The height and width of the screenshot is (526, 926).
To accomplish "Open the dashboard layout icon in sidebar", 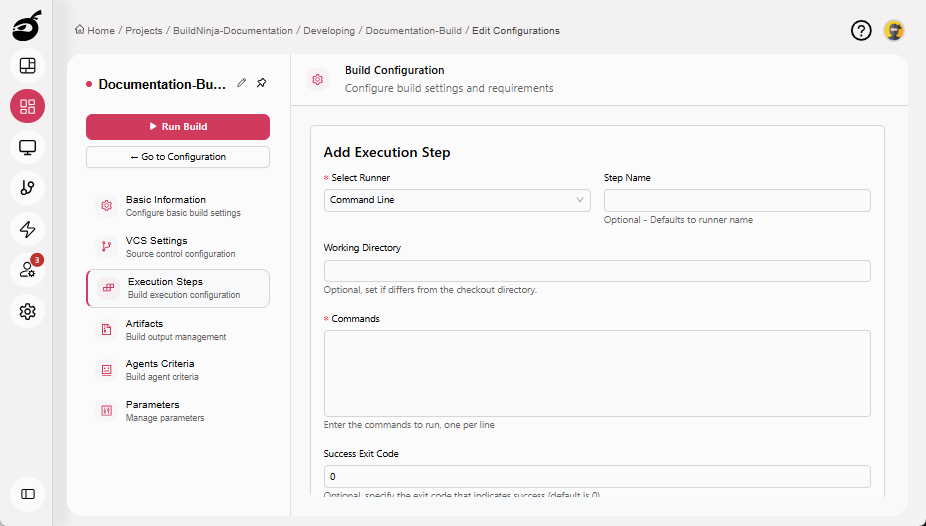I will 28,66.
